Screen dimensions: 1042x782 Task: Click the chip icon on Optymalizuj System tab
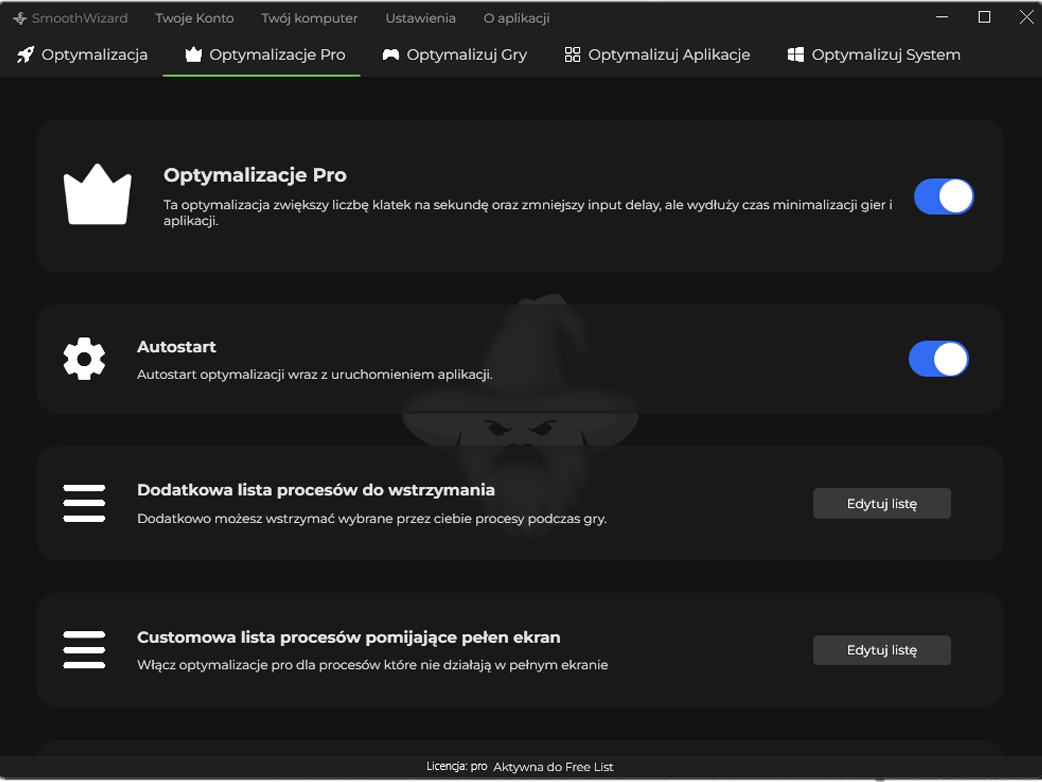point(796,55)
